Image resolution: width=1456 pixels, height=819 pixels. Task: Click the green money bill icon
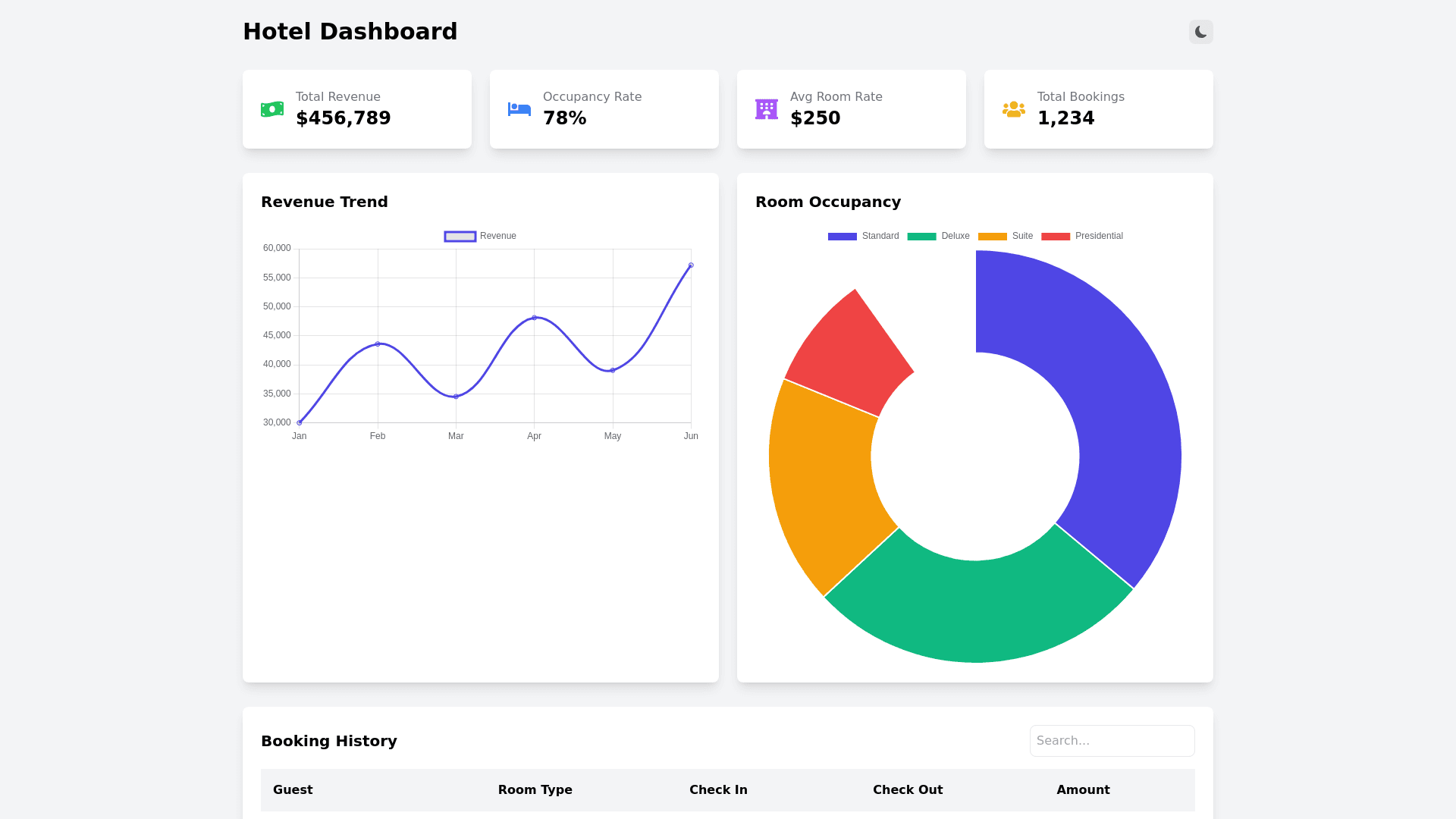[272, 109]
